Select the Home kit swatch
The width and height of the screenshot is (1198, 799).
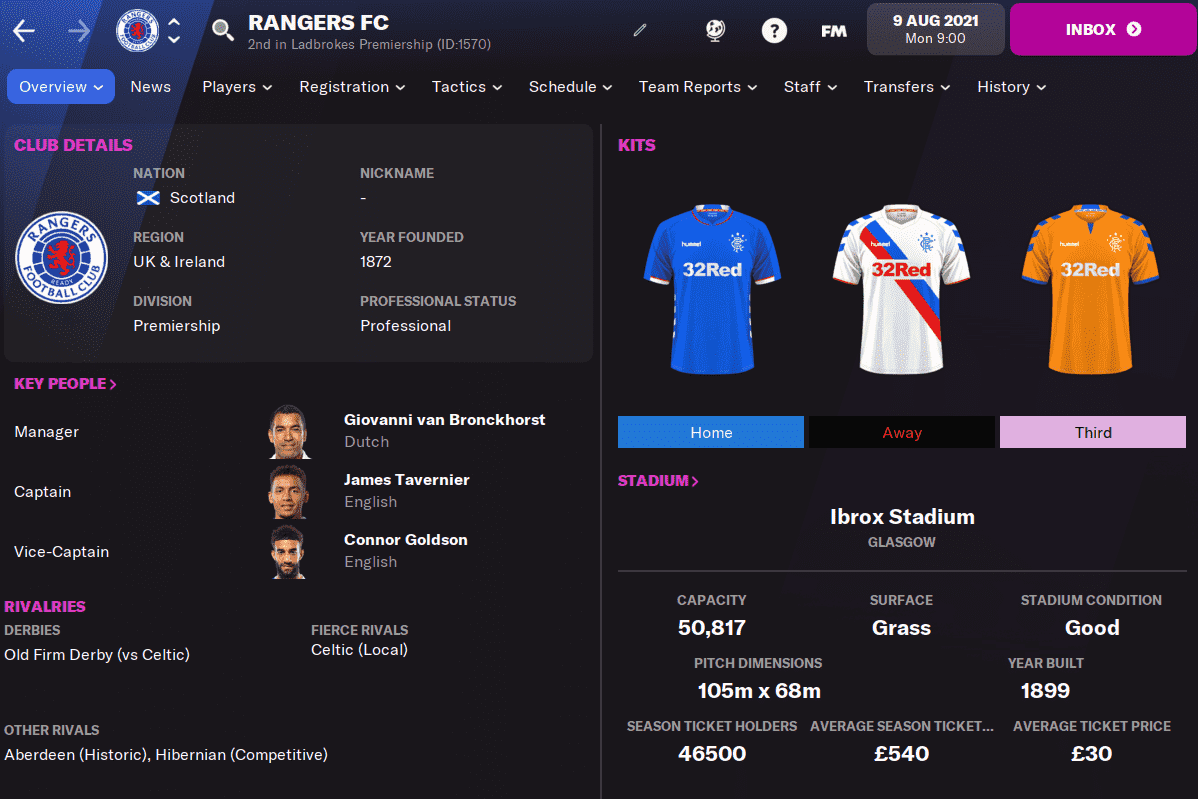[711, 432]
